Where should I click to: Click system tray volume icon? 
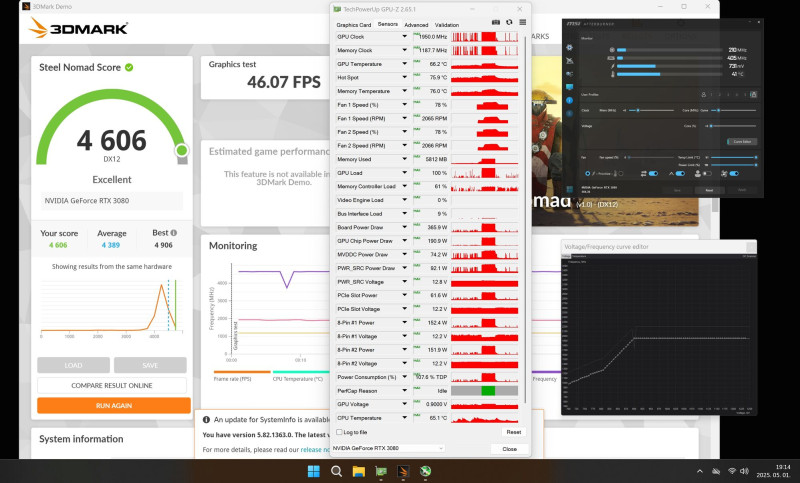point(744,471)
